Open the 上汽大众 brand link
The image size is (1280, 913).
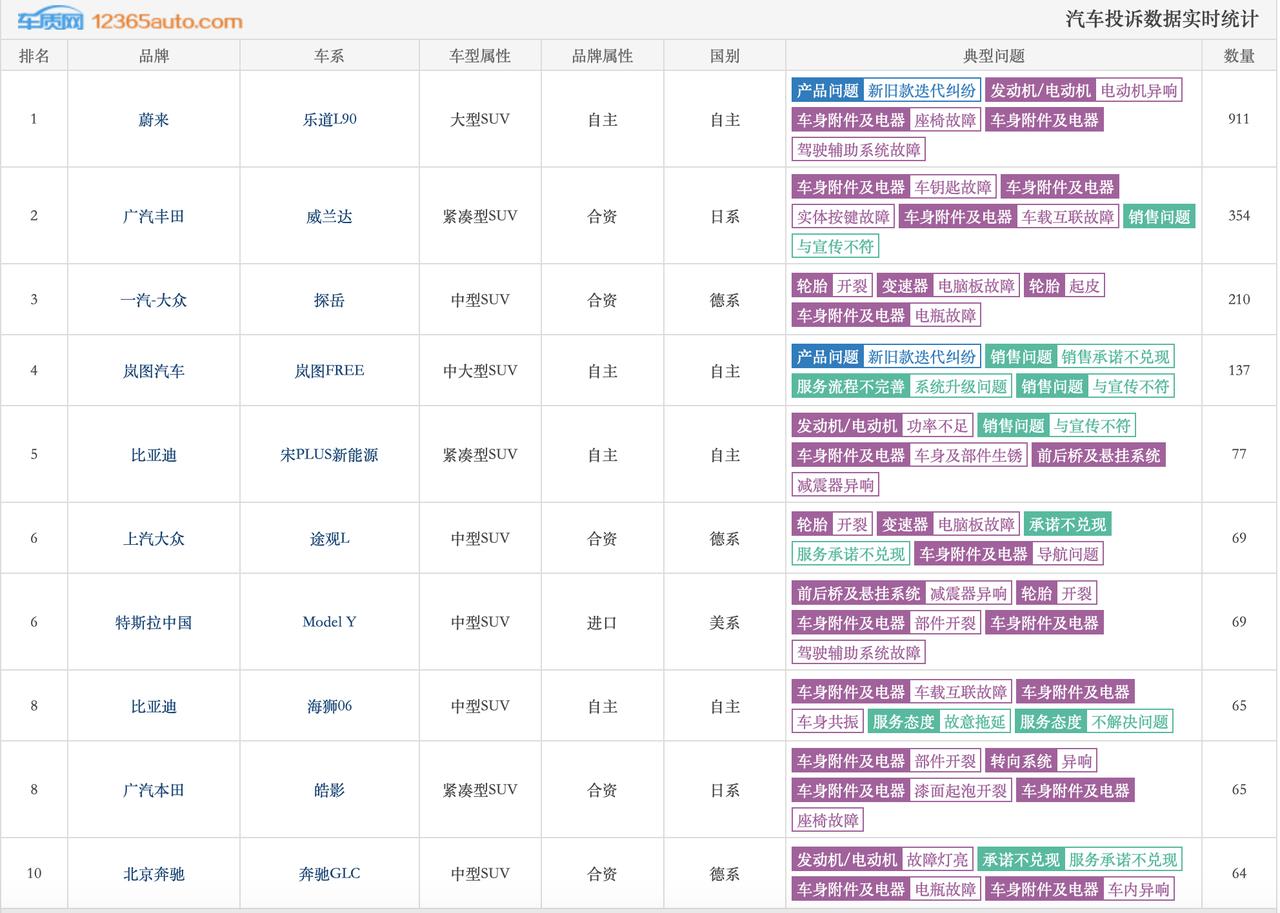point(154,539)
